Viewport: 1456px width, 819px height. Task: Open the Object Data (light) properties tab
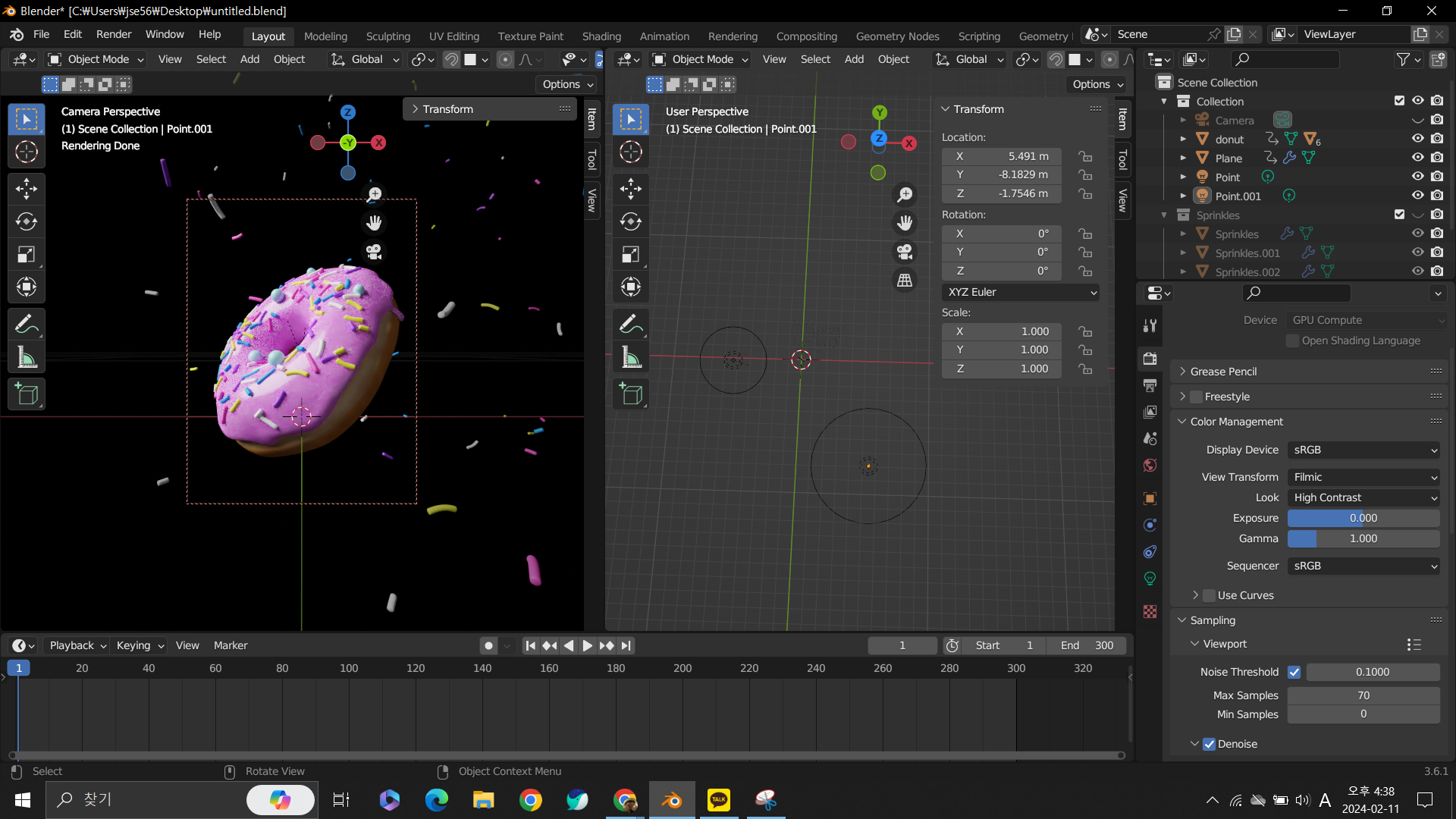click(1150, 579)
